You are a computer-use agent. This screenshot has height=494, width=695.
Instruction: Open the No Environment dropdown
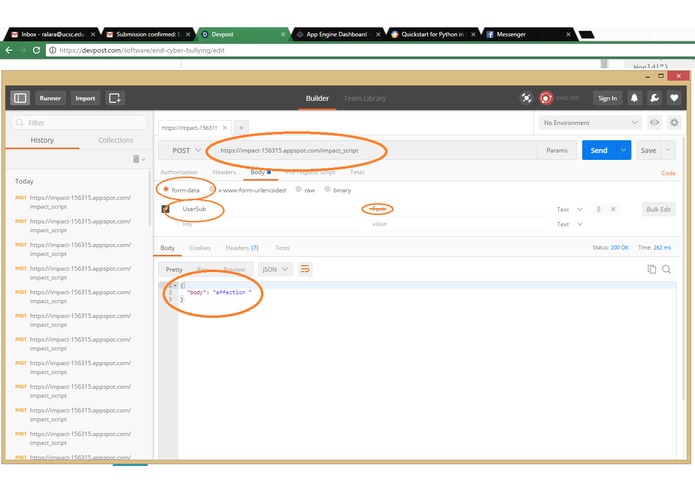tap(590, 122)
